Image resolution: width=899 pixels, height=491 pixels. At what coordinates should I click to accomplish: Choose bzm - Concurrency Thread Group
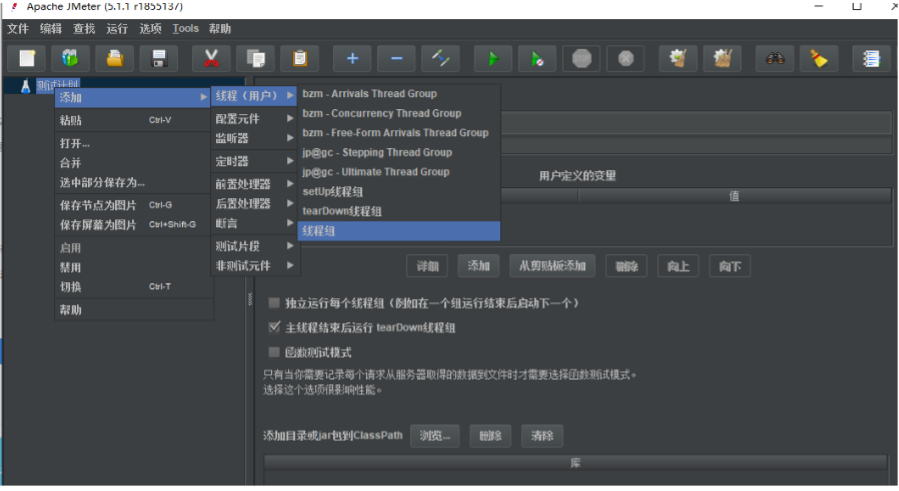[398, 113]
